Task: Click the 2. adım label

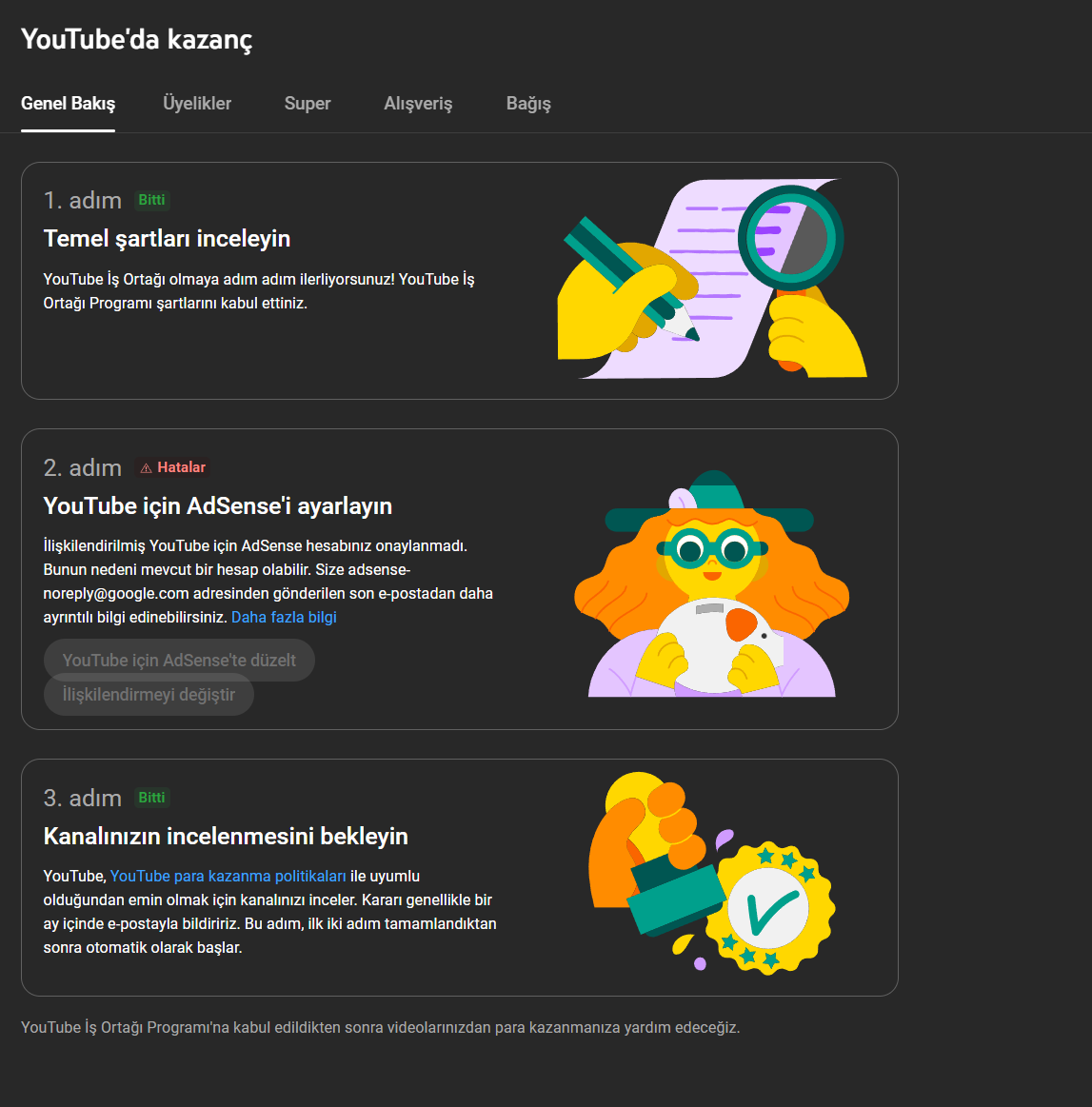Action: 83,467
